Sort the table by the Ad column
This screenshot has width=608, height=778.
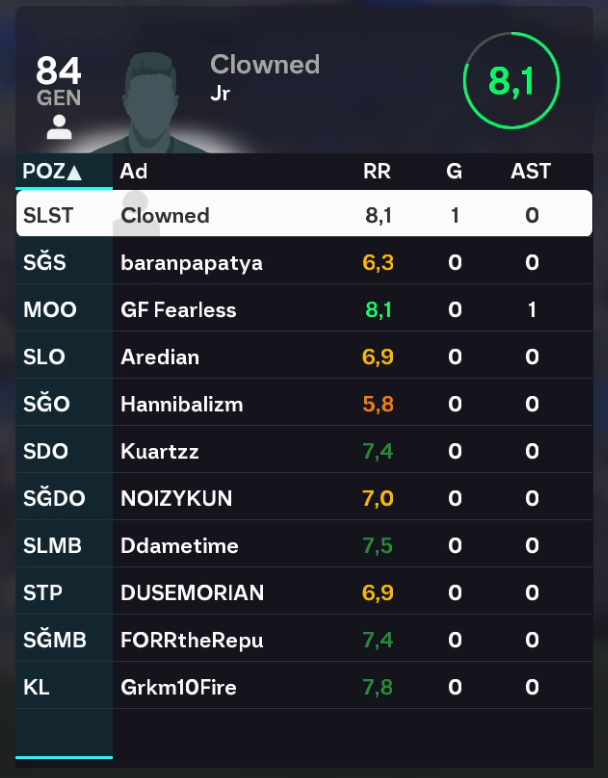133,171
